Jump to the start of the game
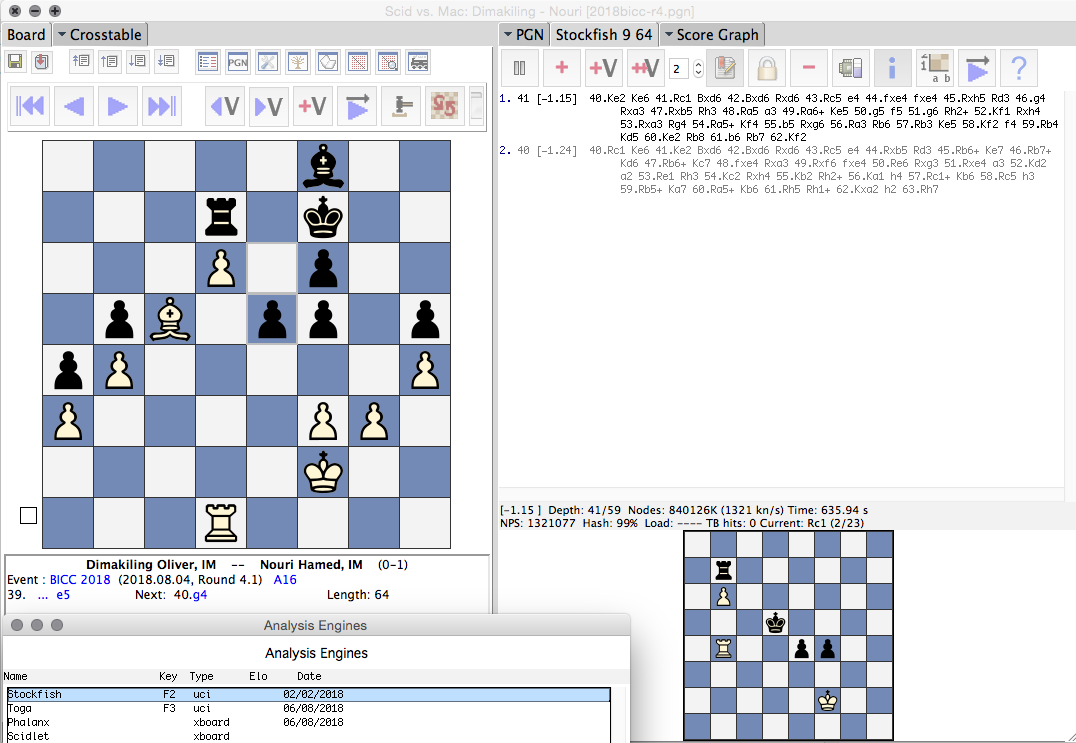This screenshot has height=743, width=1076. point(30,106)
